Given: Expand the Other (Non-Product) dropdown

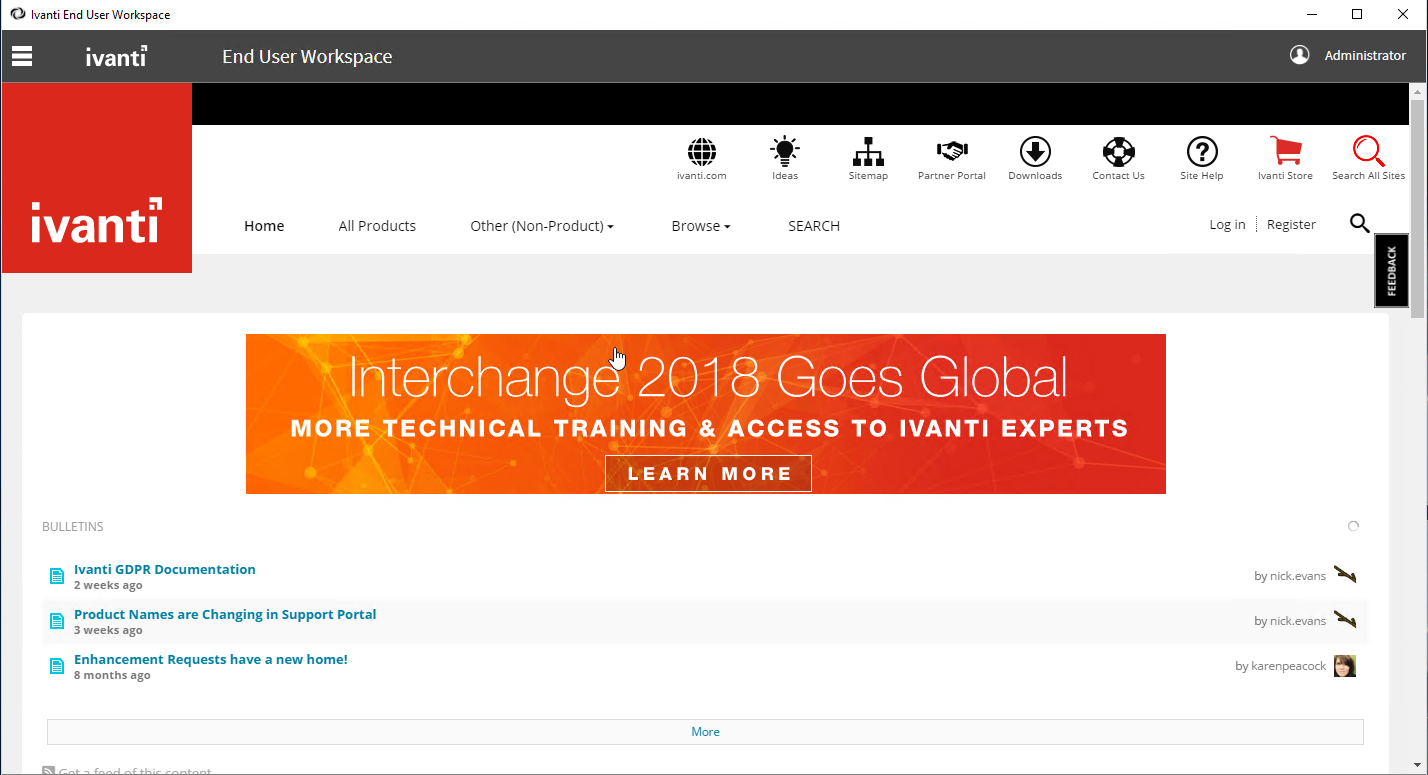Looking at the screenshot, I should 541,225.
